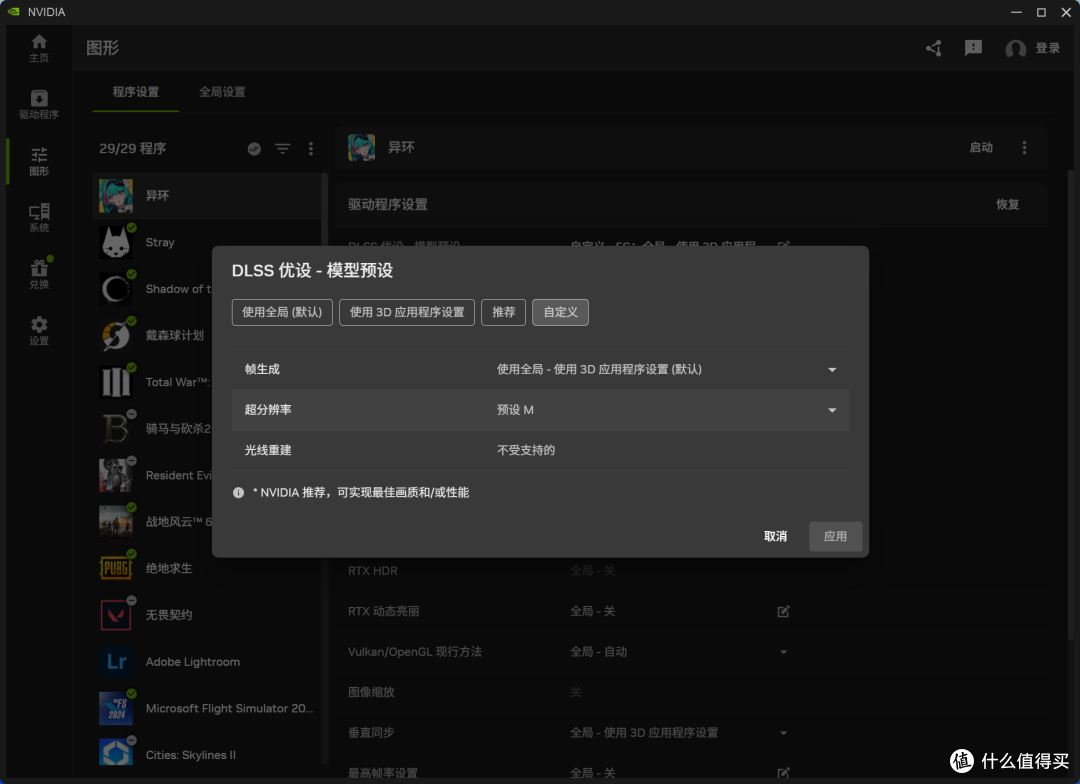
Task: Click the RTX HDR setting row
Action: (569, 571)
